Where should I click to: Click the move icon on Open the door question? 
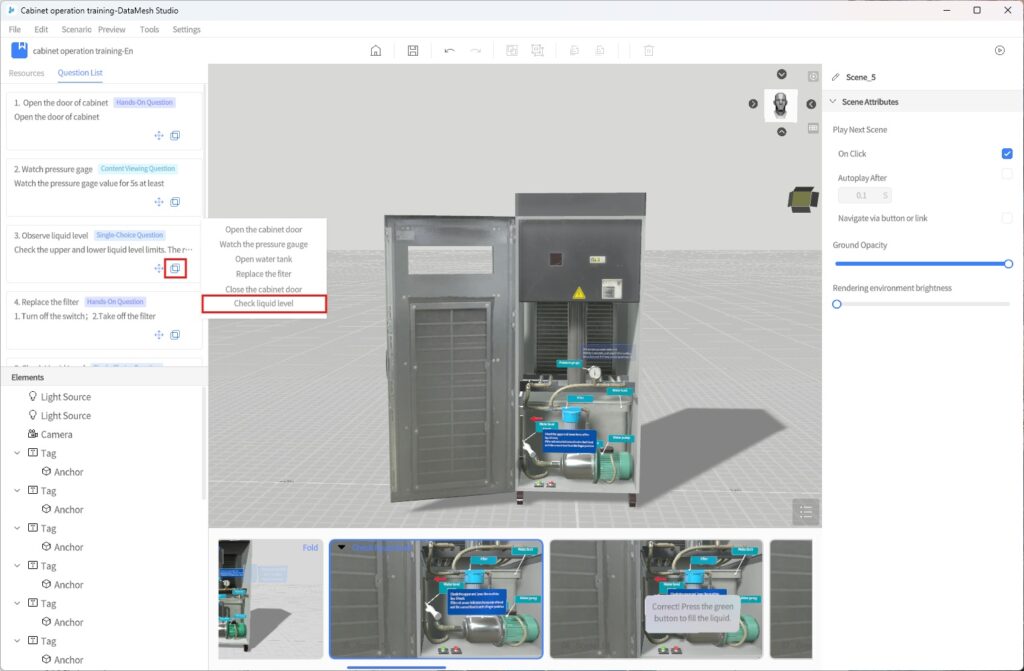(158, 136)
